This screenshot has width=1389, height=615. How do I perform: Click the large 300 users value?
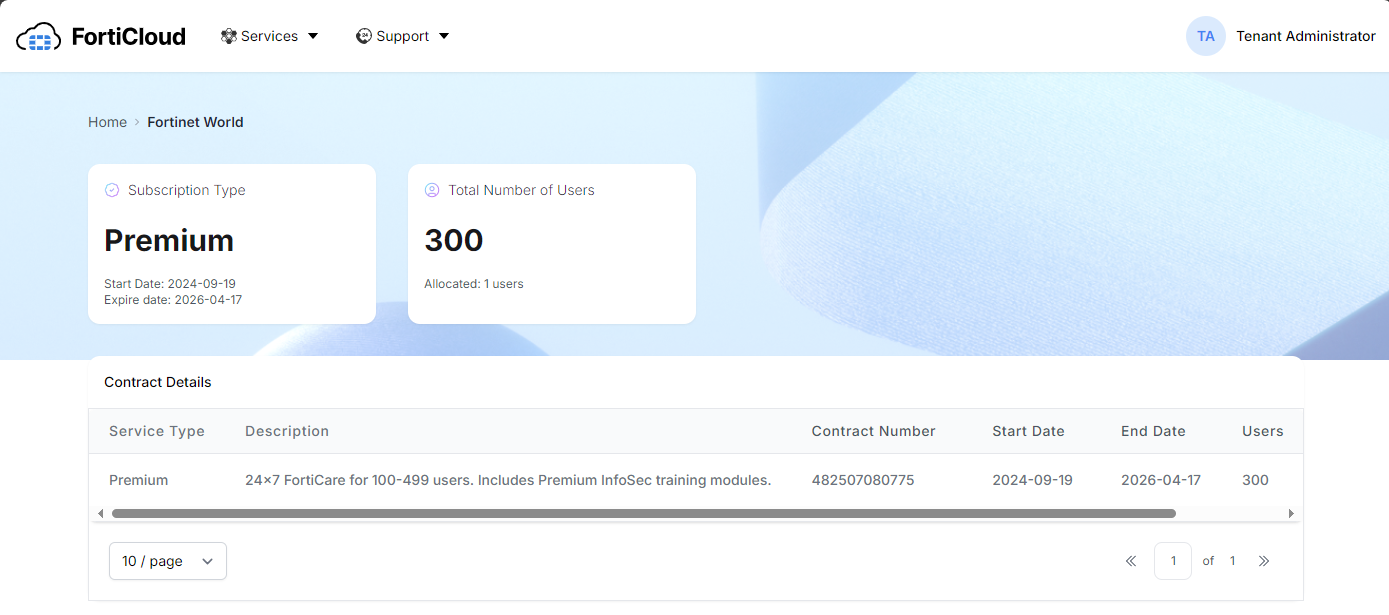[x=454, y=241]
